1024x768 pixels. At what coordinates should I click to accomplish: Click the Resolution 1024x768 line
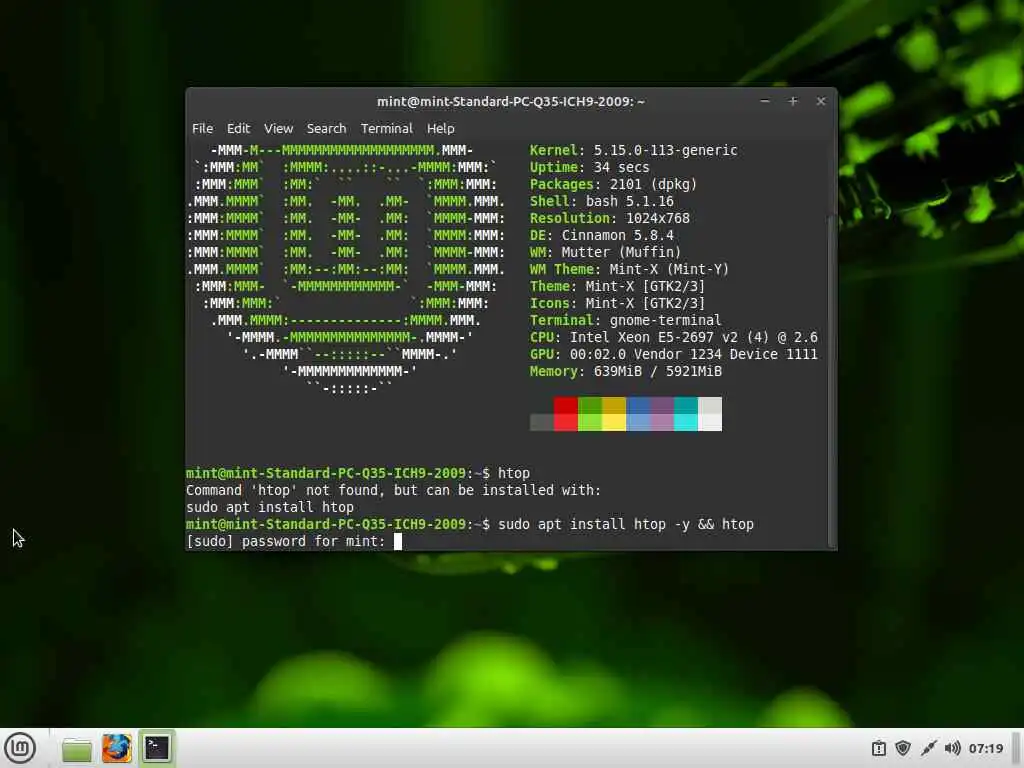[609, 218]
